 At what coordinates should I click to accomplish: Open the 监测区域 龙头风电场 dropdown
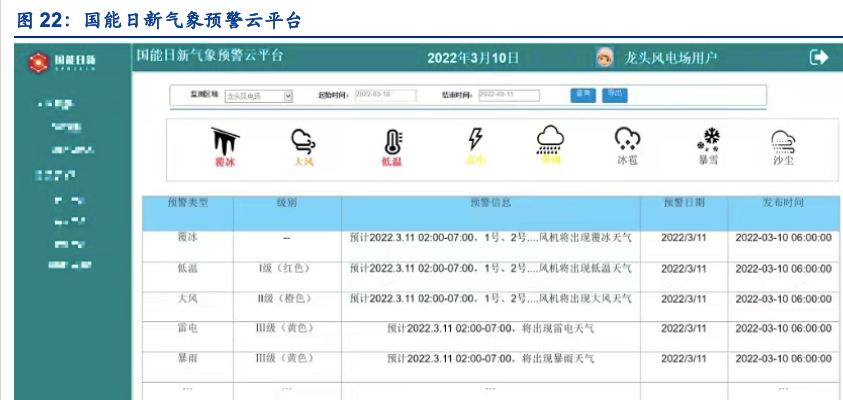259,96
